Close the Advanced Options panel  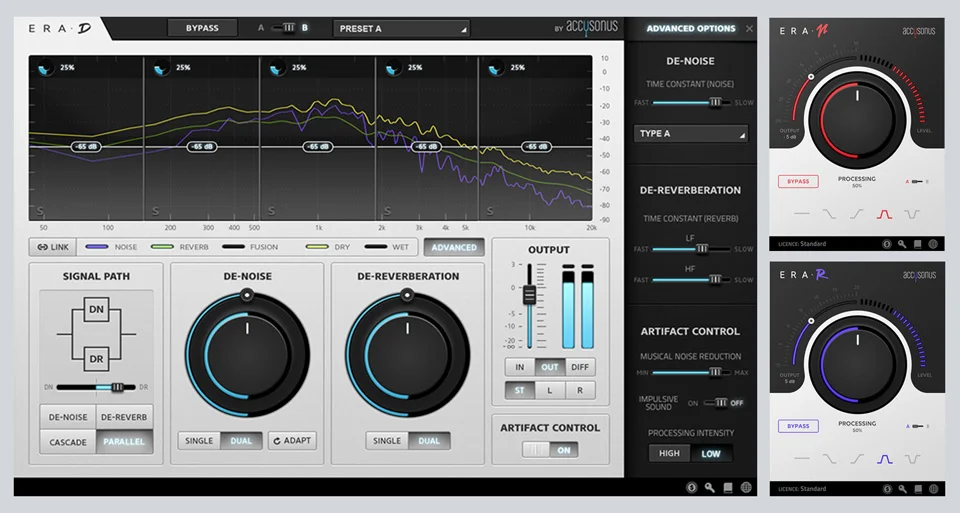749,29
